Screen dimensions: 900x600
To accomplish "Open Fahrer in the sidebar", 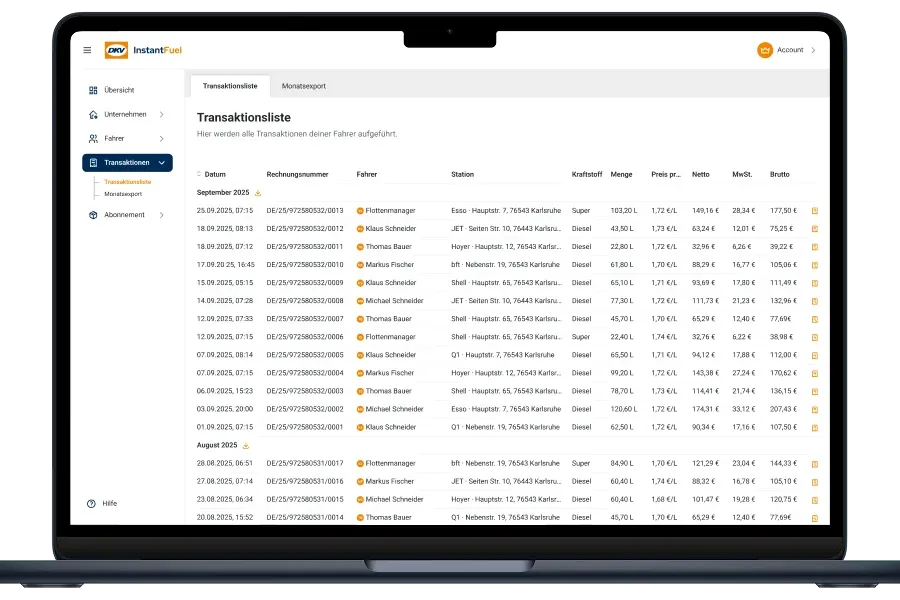I will click(x=114, y=138).
